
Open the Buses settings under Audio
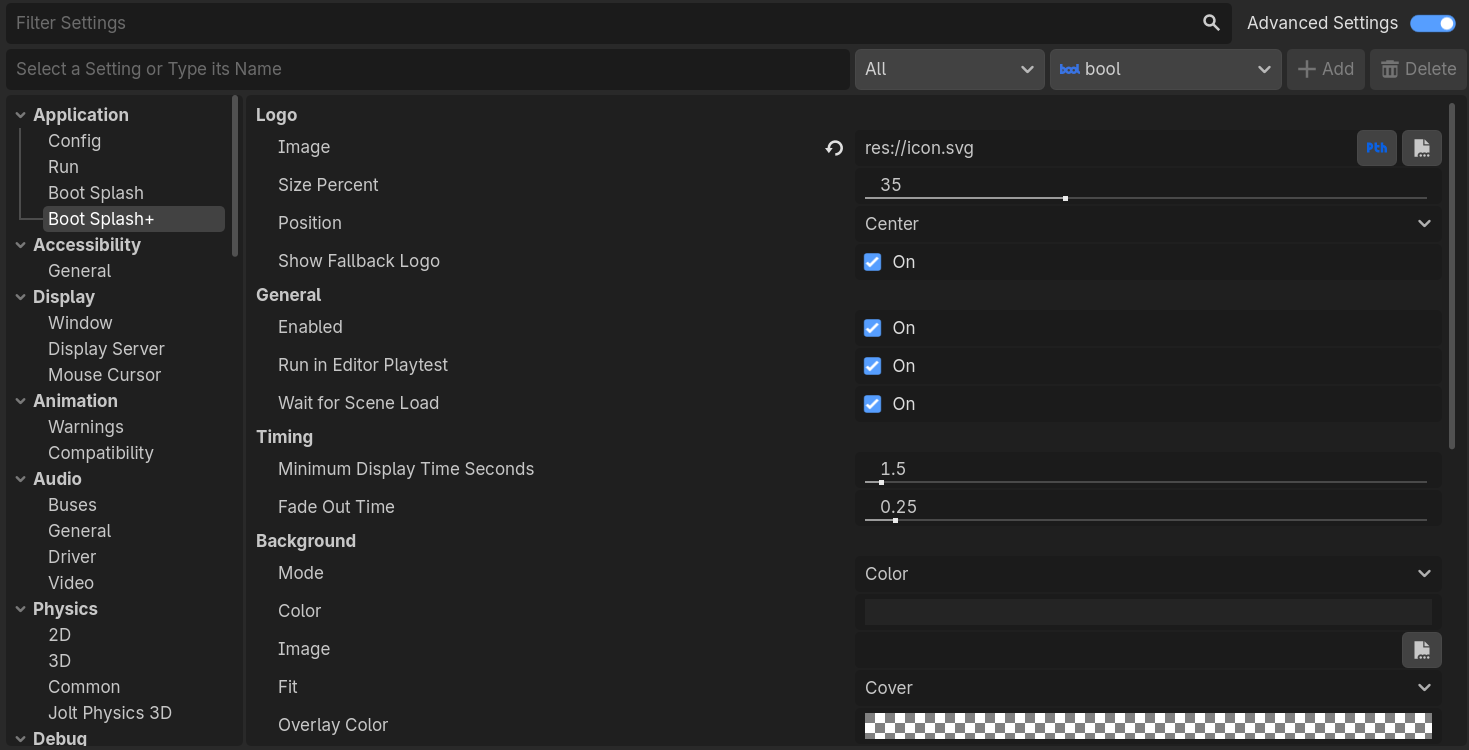[72, 505]
